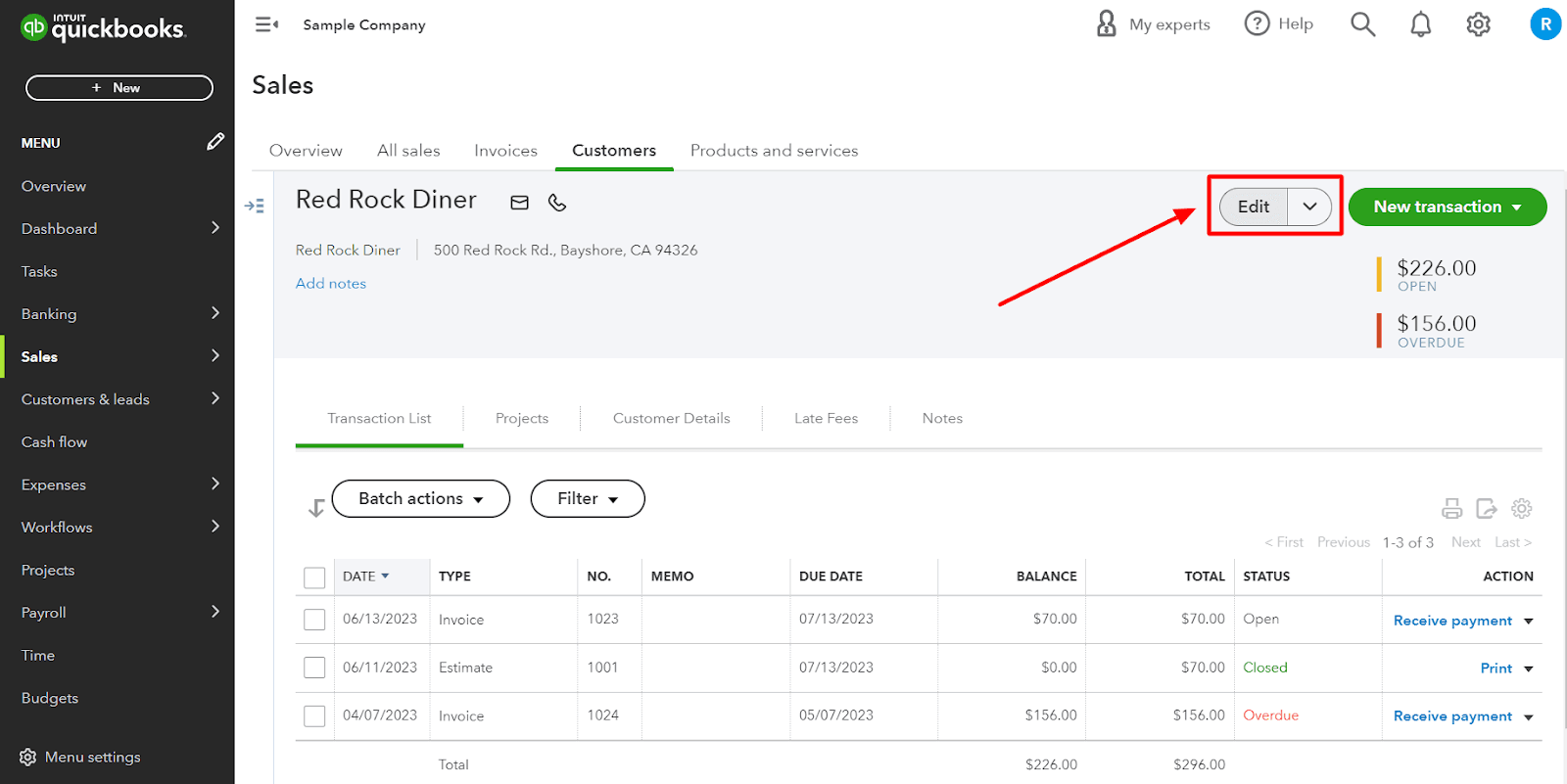Viewport: 1567px width, 784px height.
Task: Click Receive payment for invoice 1024
Action: pos(1452,716)
